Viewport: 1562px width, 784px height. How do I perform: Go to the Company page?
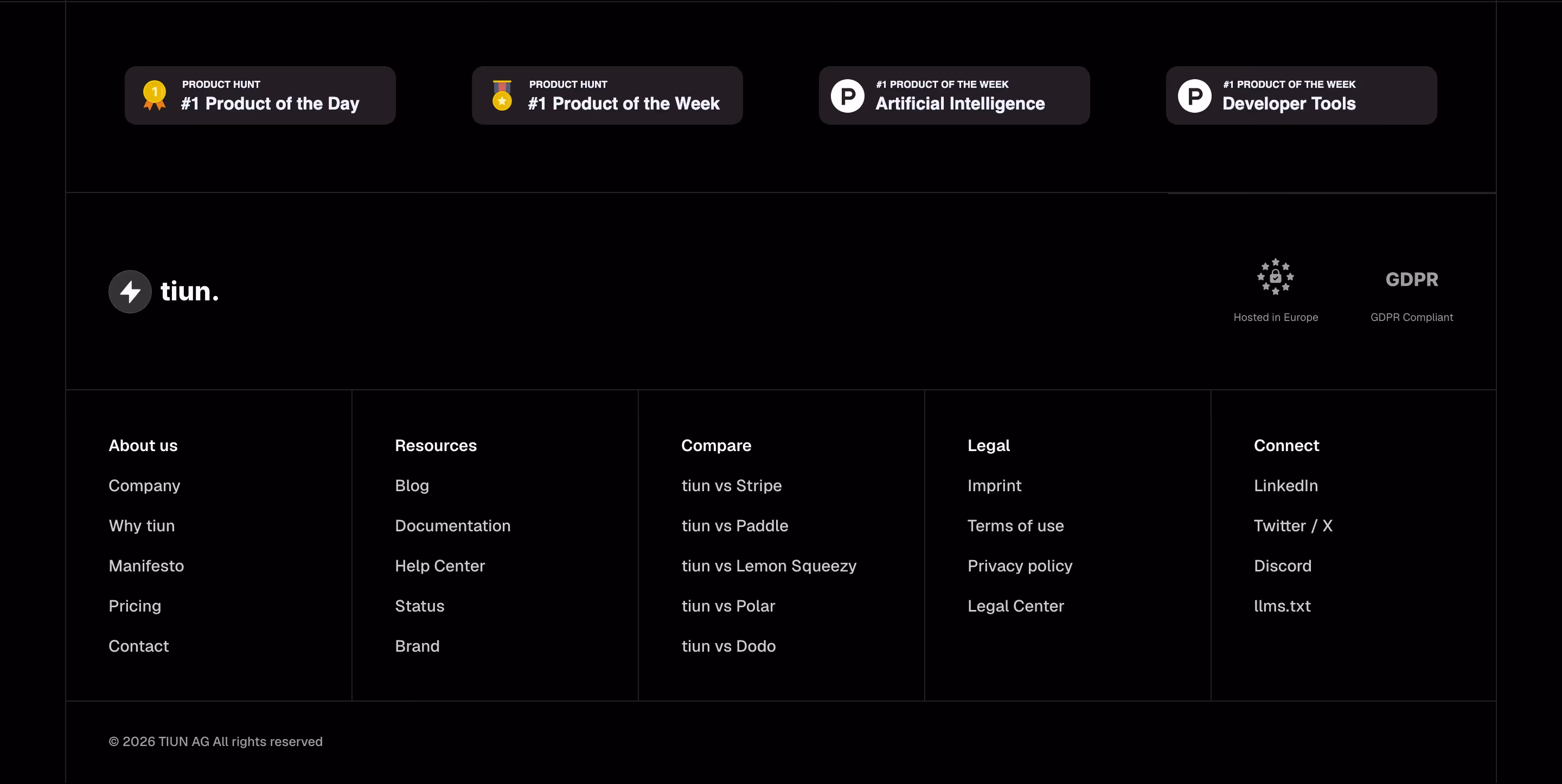point(144,486)
